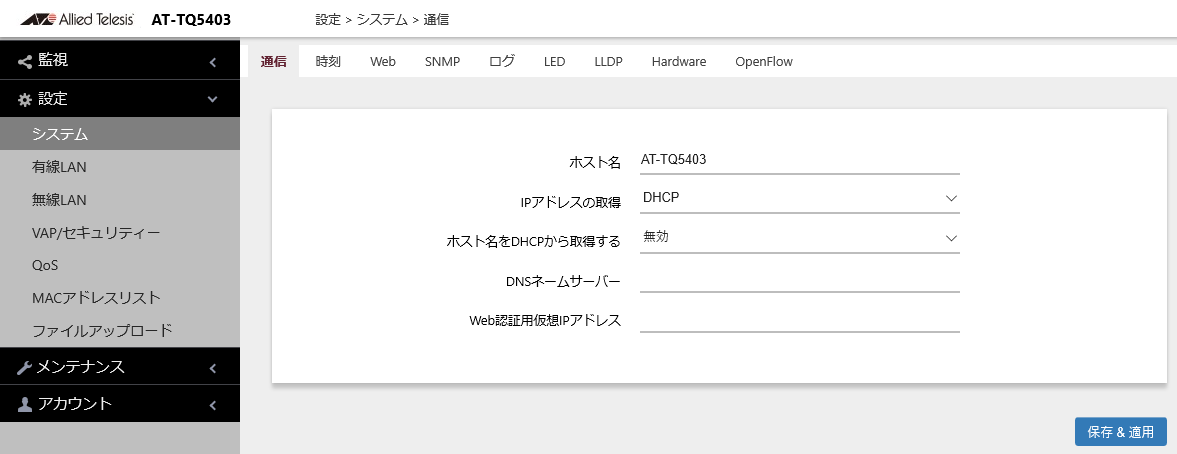Click the ホスト名 input field

[x=799, y=159]
